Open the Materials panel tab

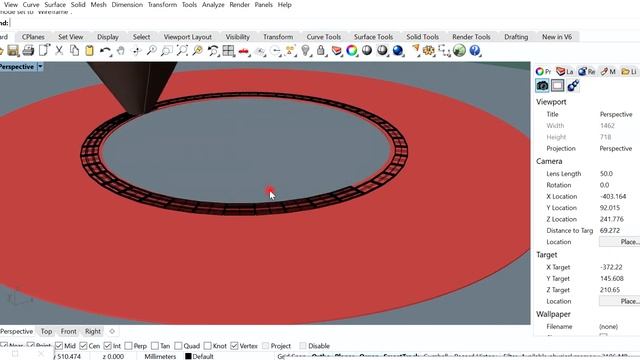click(608, 71)
